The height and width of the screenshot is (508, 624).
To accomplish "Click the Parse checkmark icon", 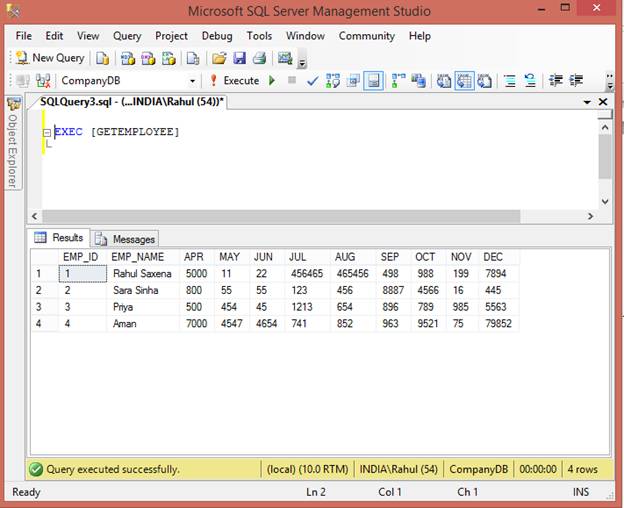I will pos(312,81).
